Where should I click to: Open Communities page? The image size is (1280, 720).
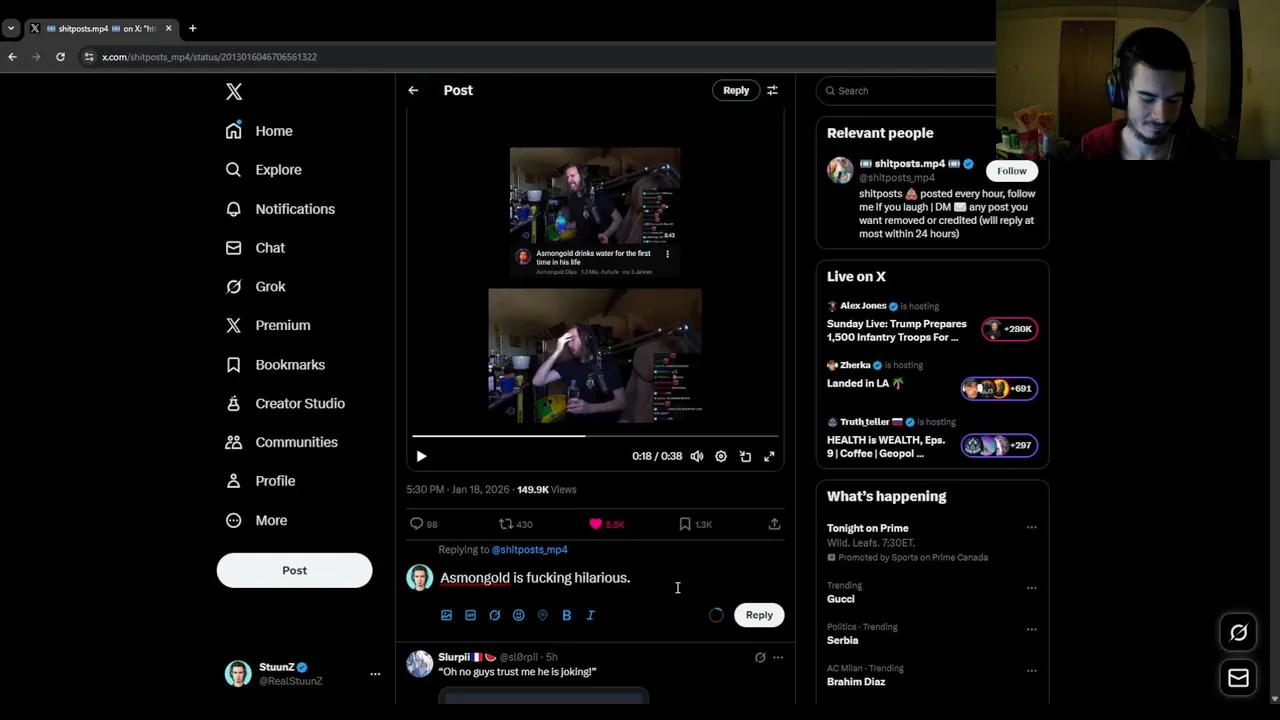(281, 442)
